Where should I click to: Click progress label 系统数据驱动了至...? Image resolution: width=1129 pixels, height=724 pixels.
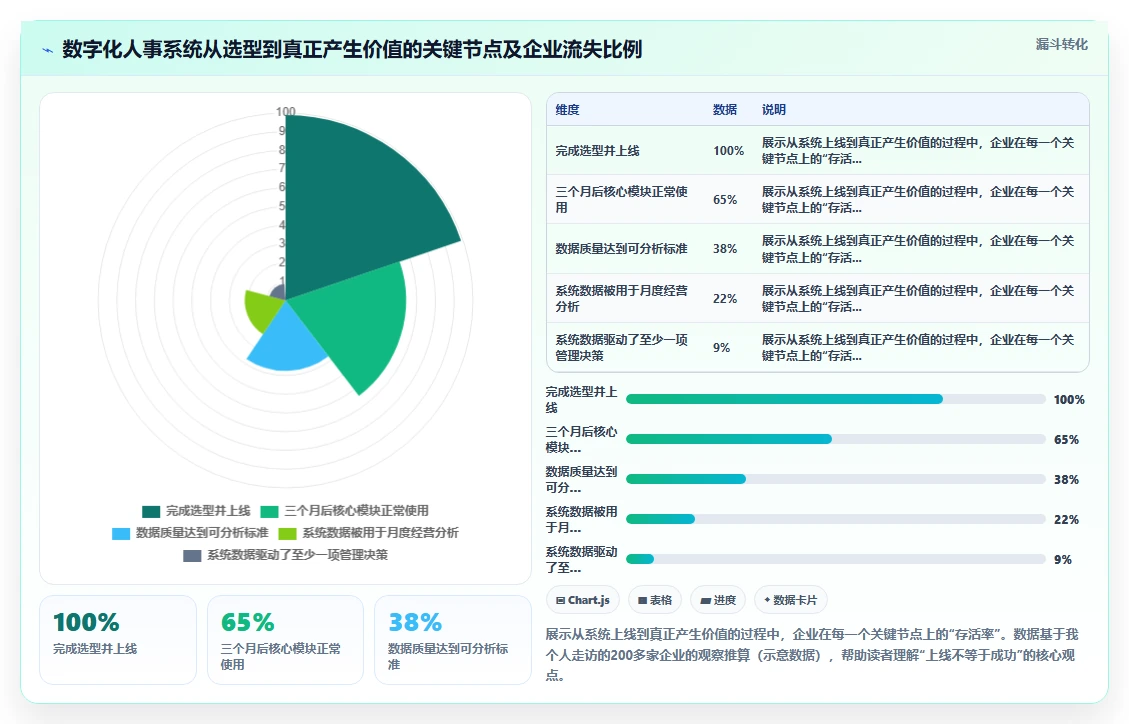click(x=581, y=559)
